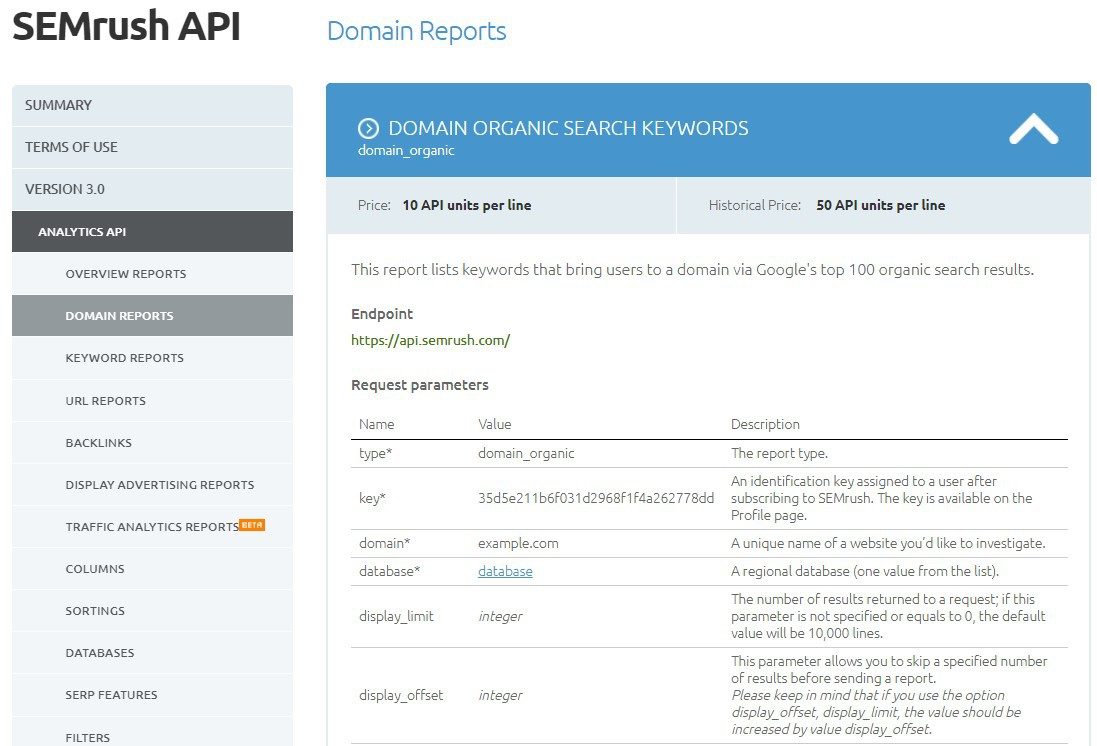Open the Summary sidebar item

pyautogui.click(x=153, y=105)
